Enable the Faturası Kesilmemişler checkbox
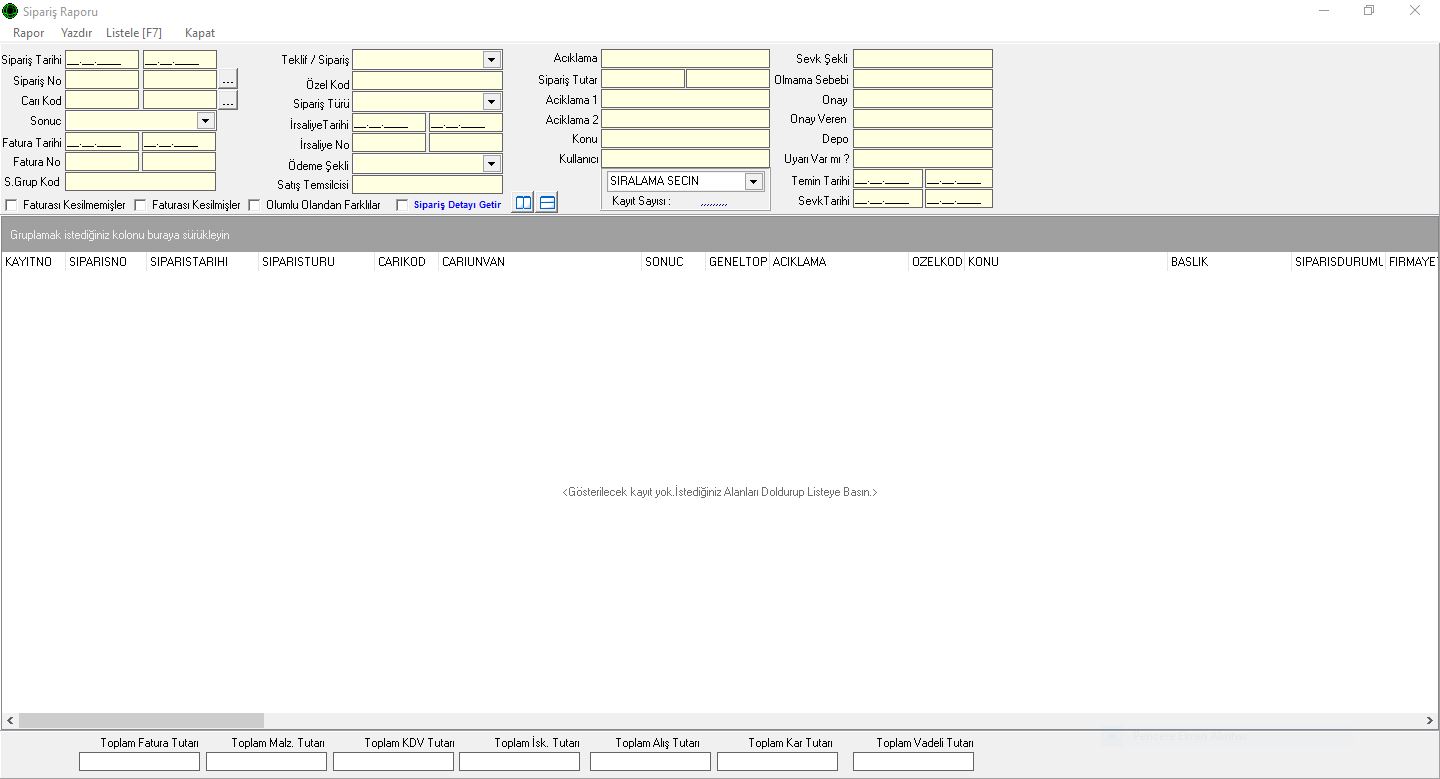 (x=12, y=205)
